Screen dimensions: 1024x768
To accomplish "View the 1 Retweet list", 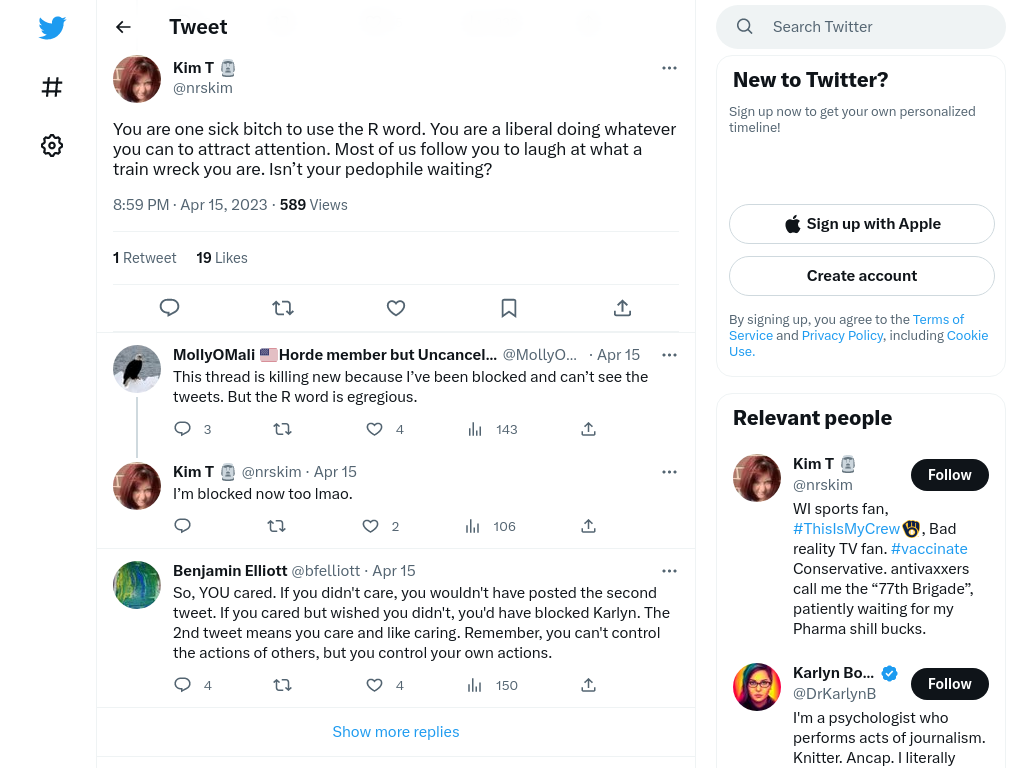I will [144, 258].
